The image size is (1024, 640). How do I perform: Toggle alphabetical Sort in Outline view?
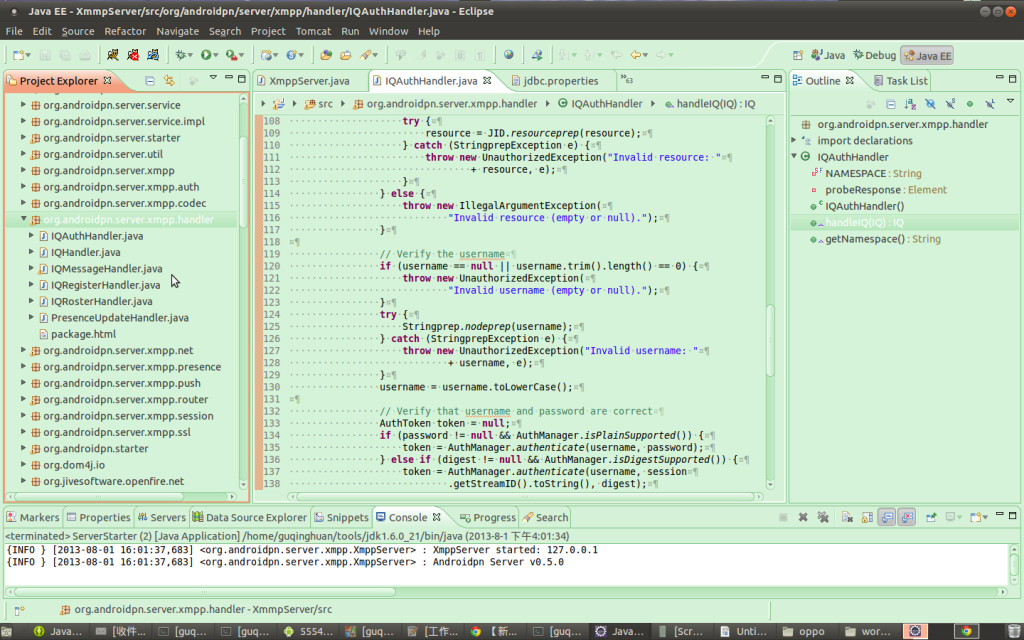tap(909, 103)
